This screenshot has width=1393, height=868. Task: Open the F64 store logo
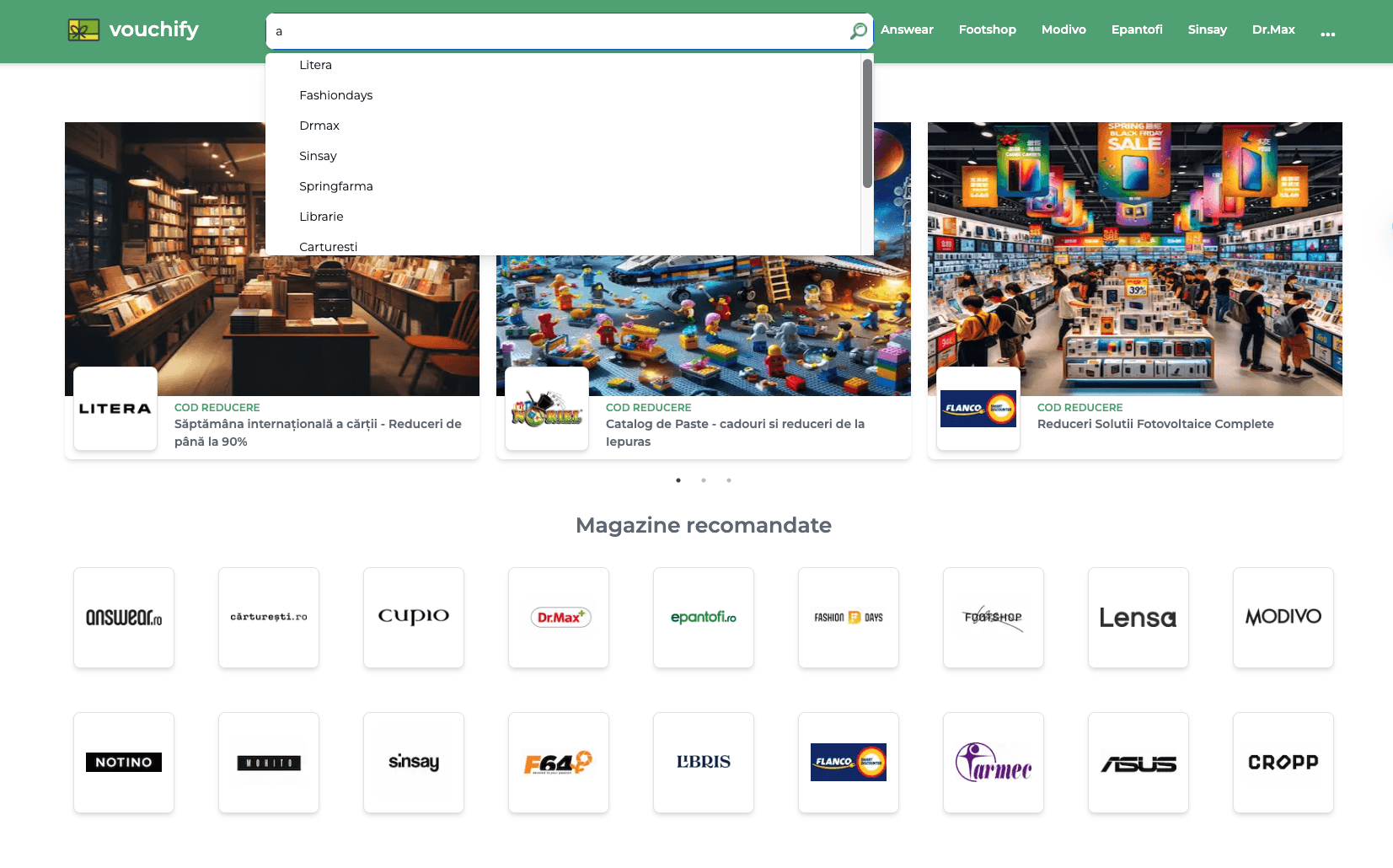click(x=559, y=763)
